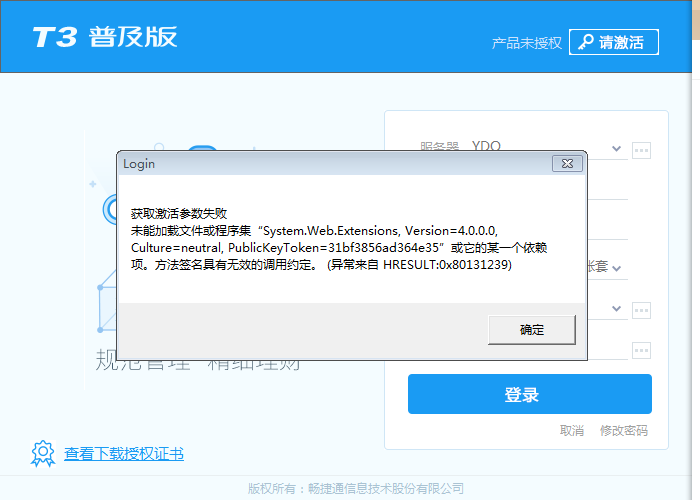Click the browse button beside 服务器 field
The height and width of the screenshot is (500, 700).
(x=642, y=150)
